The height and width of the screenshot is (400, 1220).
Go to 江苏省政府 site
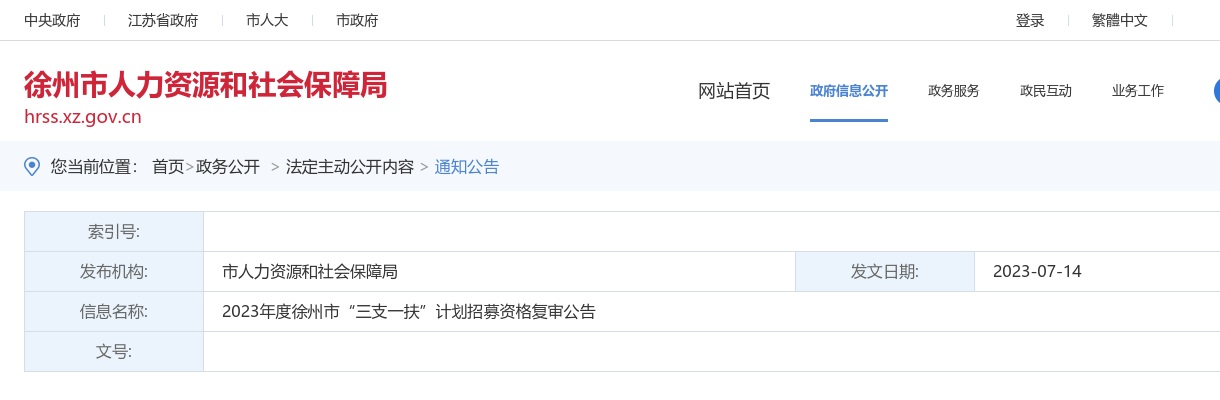(x=163, y=20)
